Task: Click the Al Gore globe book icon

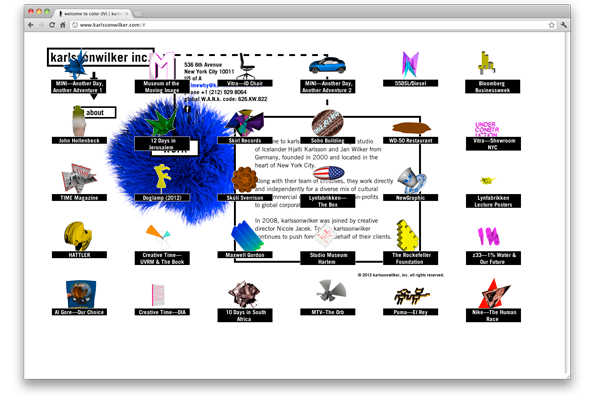Action: pyautogui.click(x=80, y=294)
